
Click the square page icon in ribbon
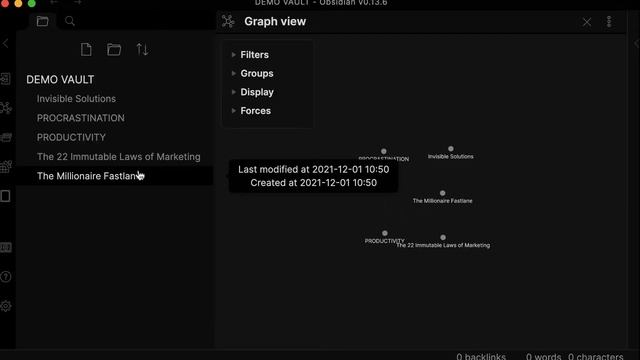(x=6, y=196)
